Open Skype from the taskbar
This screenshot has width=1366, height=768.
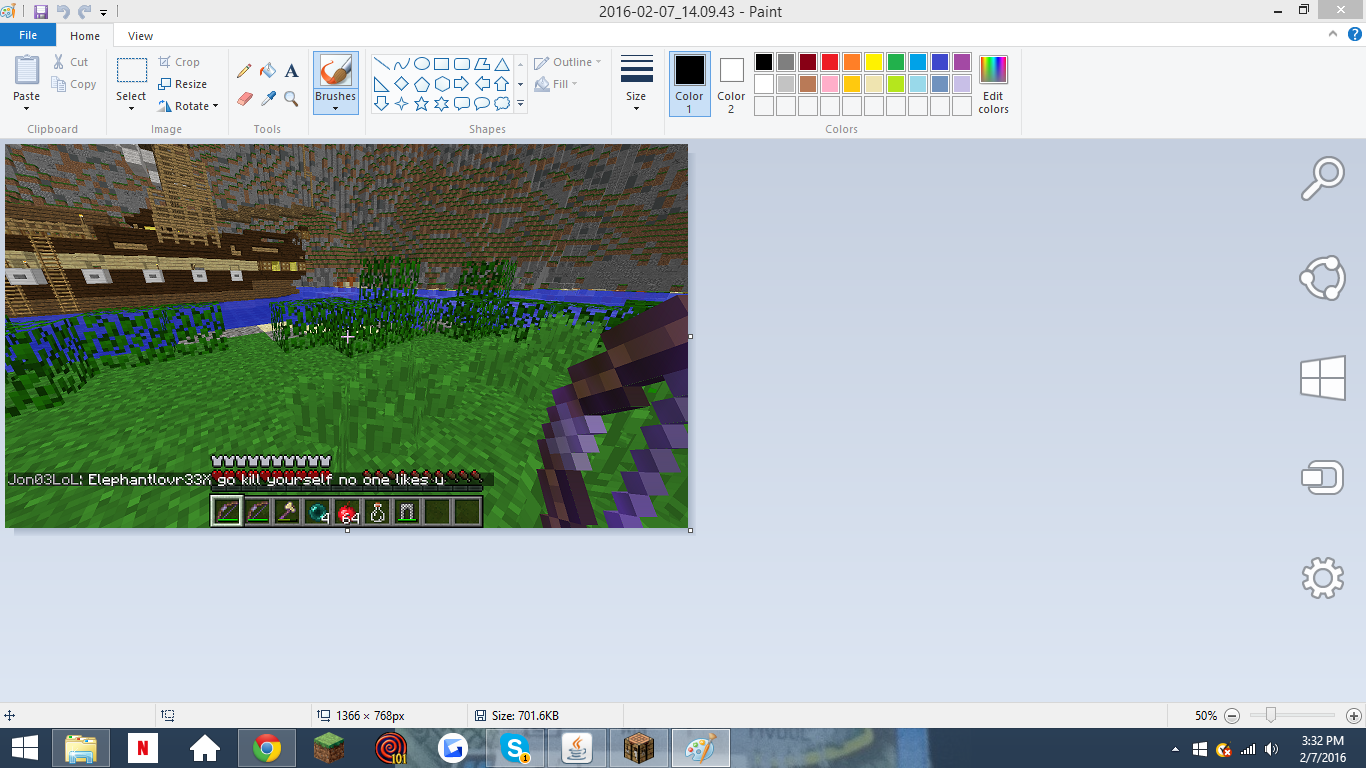coord(515,748)
